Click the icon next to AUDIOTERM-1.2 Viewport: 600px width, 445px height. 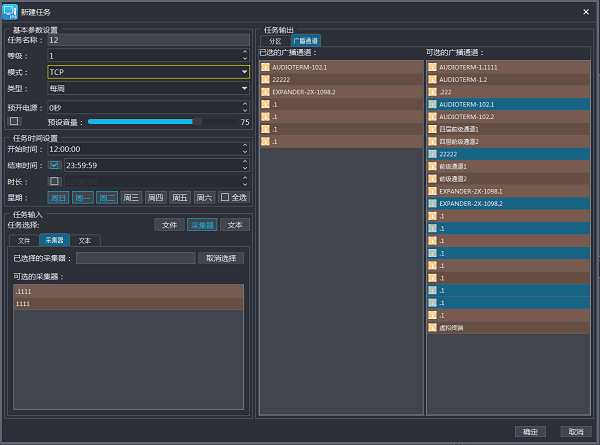(432, 79)
